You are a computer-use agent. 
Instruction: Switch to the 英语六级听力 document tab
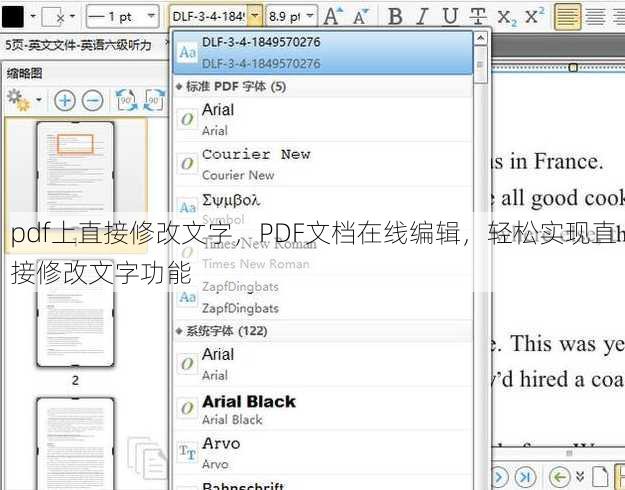point(79,45)
